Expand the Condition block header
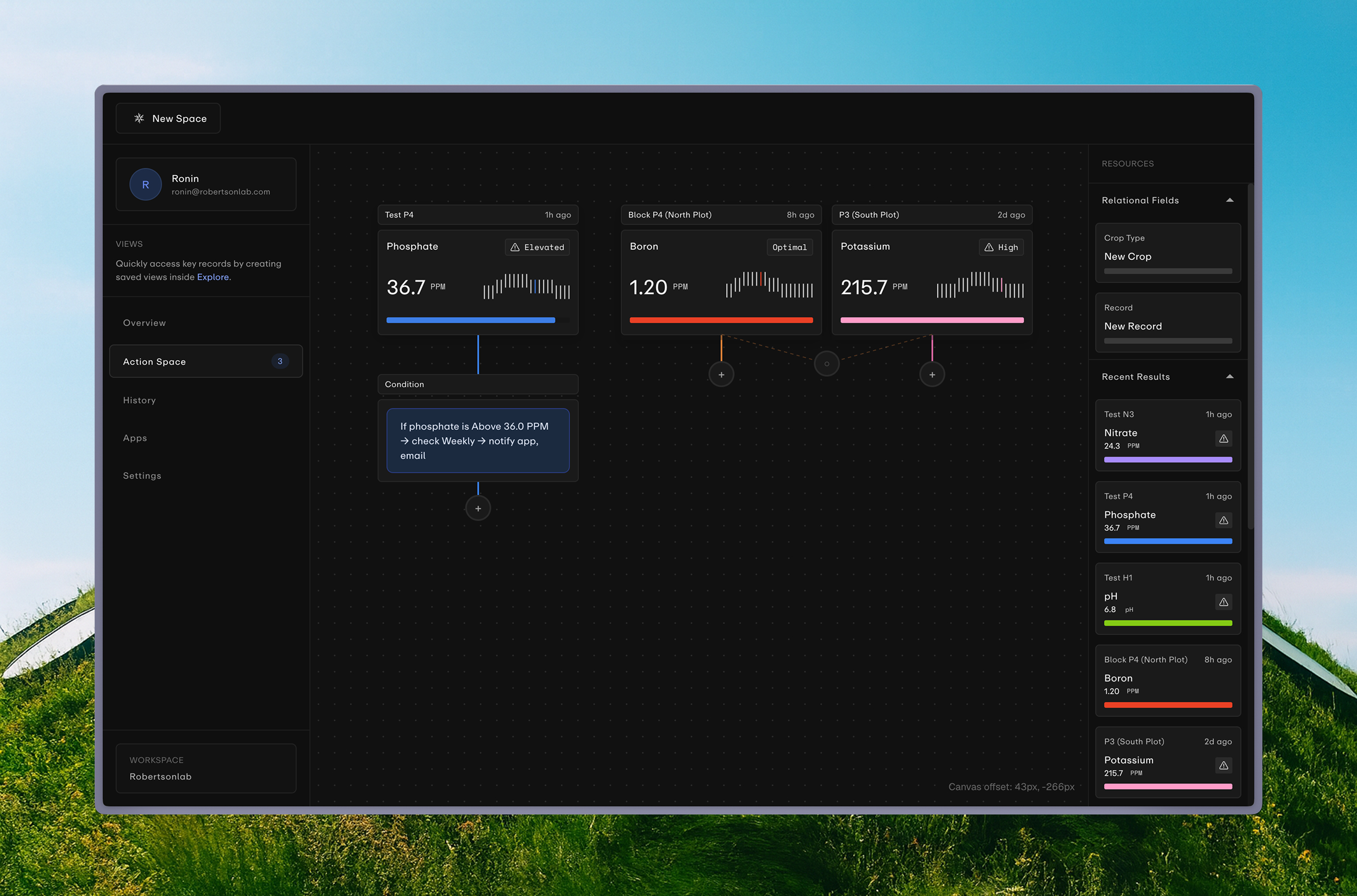Screen dimensions: 1357x896 [478, 384]
